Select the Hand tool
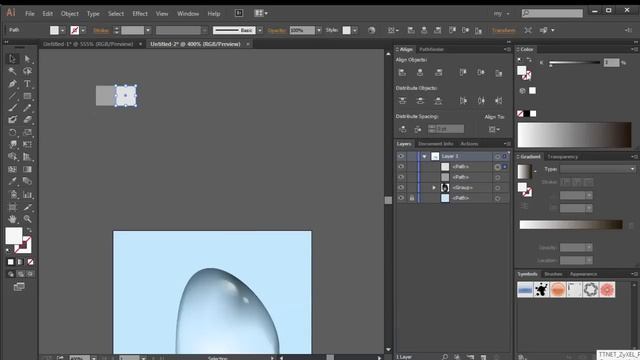Image resolution: width=640 pixels, height=360 pixels. coord(12,219)
